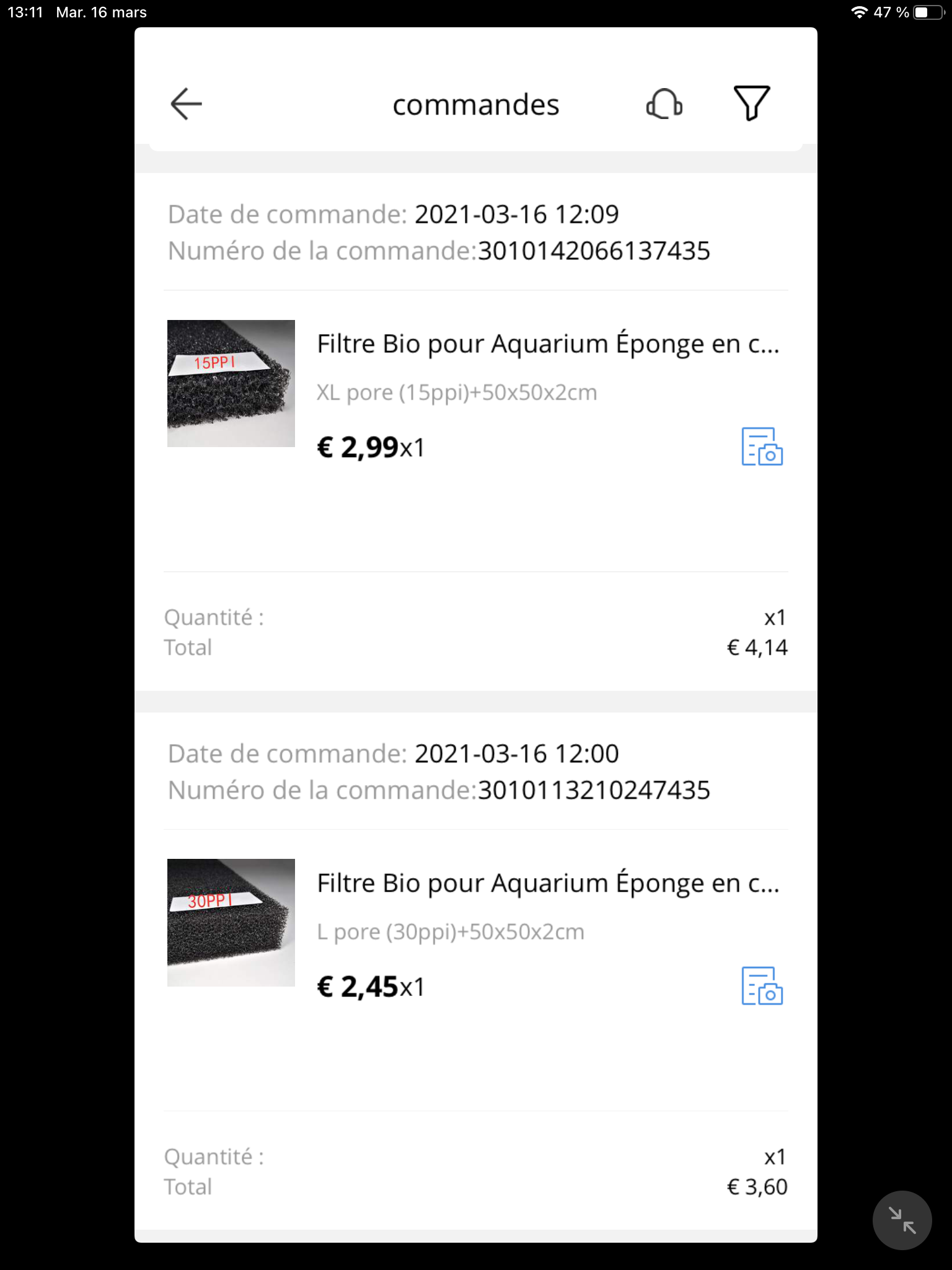Open snapshot icon for the €2,45 item
952x1270 pixels.
[762, 986]
